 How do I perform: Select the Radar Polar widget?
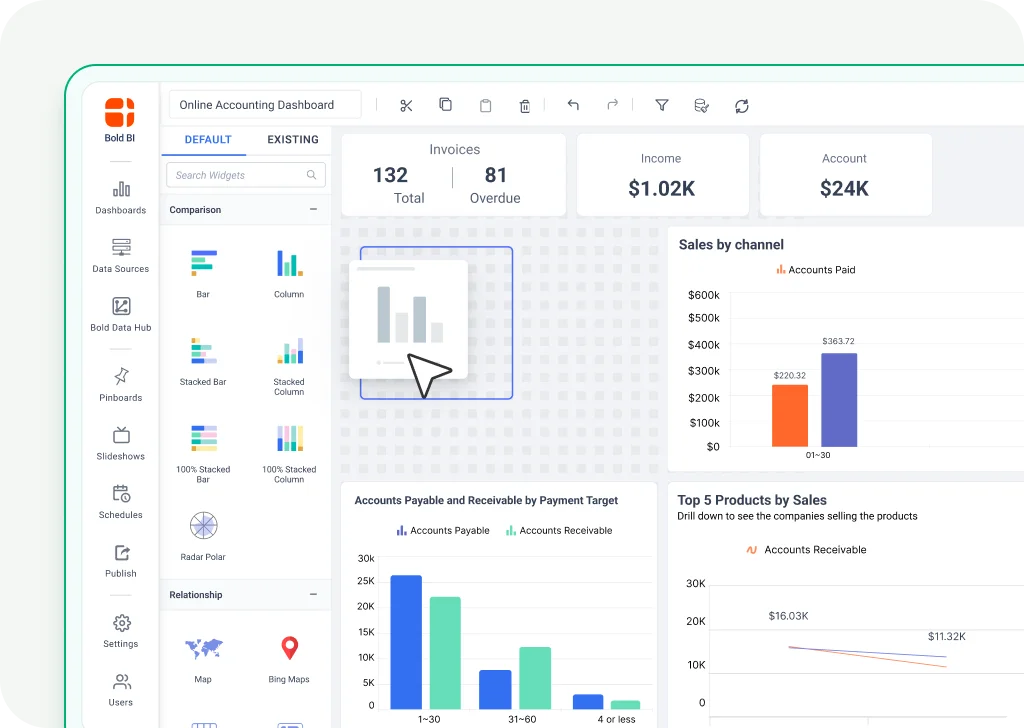tap(203, 536)
